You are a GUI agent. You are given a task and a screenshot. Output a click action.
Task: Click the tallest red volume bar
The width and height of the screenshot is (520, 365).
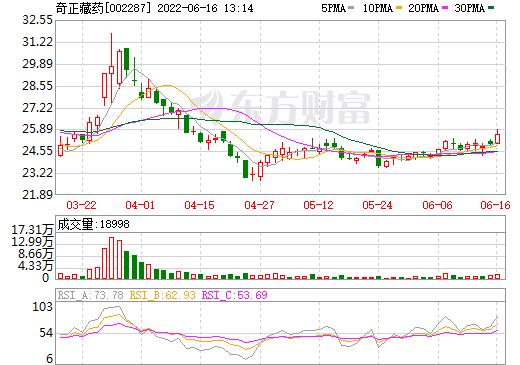pos(112,258)
